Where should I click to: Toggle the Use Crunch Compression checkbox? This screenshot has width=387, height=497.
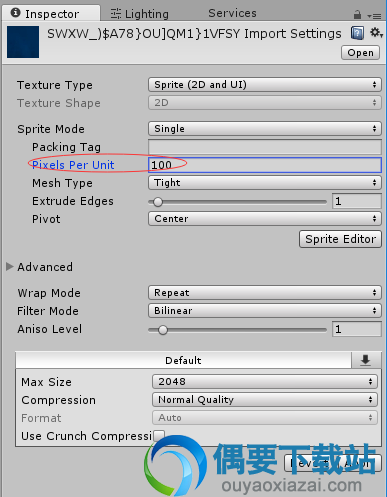click(159, 435)
